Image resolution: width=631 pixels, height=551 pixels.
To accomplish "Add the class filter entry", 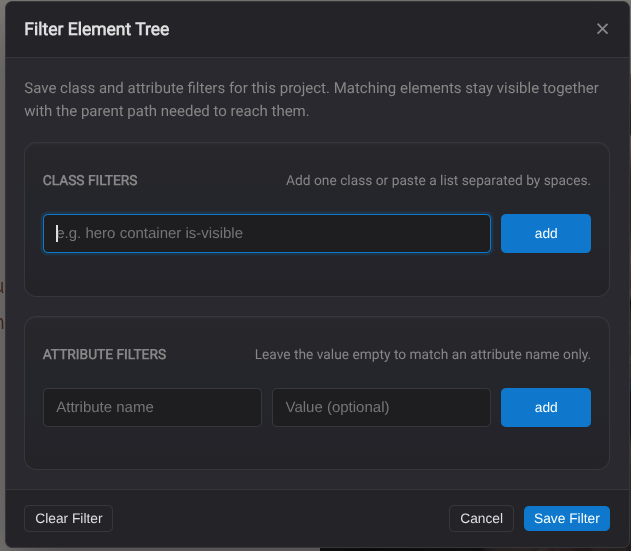I will coord(546,233).
